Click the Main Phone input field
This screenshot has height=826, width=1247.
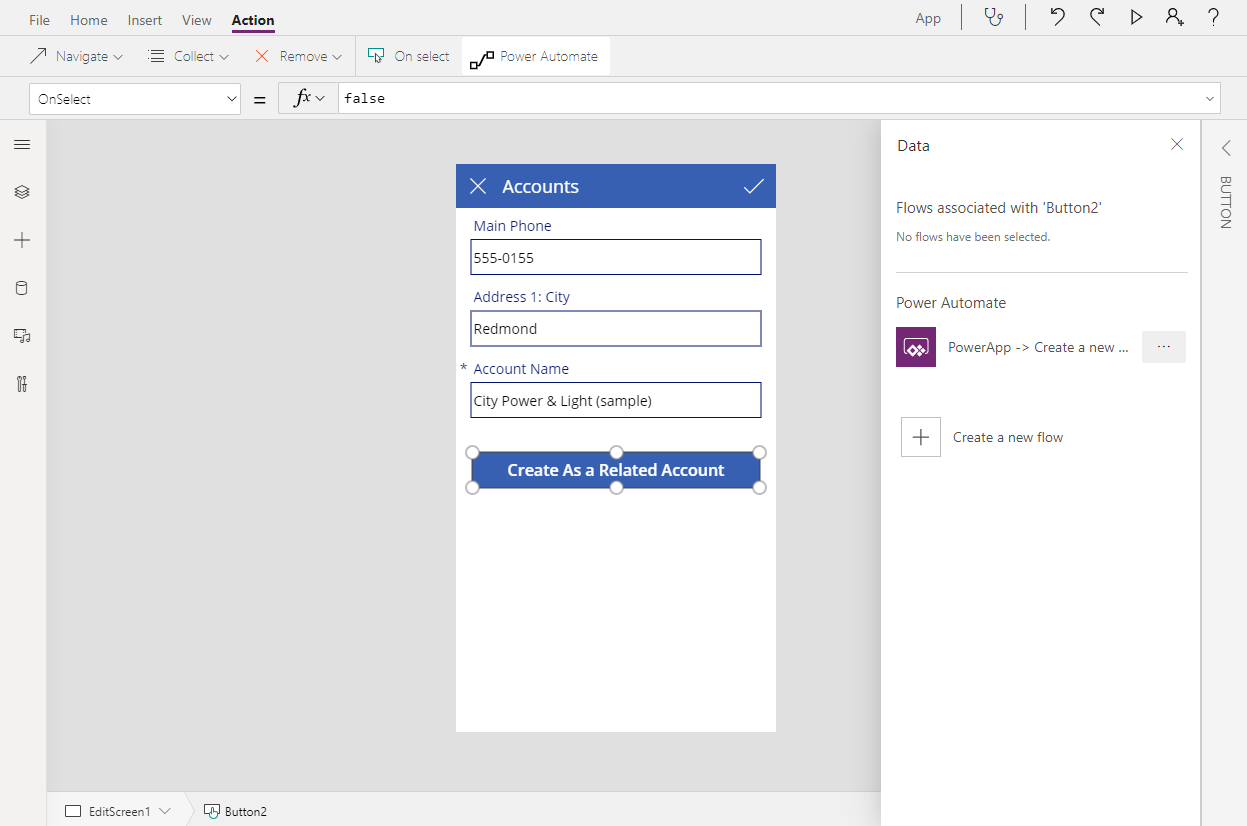coord(616,257)
